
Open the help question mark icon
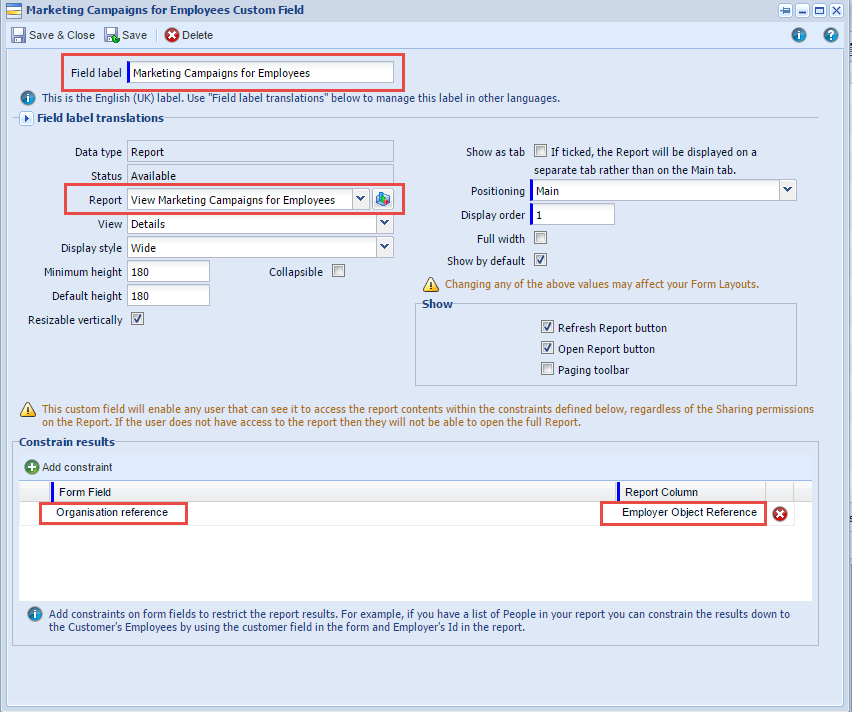pyautogui.click(x=830, y=35)
